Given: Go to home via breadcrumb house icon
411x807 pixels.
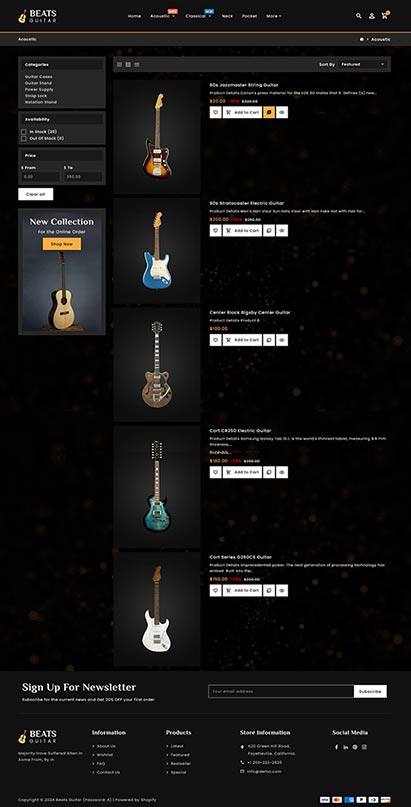Looking at the screenshot, I should point(362,39).
